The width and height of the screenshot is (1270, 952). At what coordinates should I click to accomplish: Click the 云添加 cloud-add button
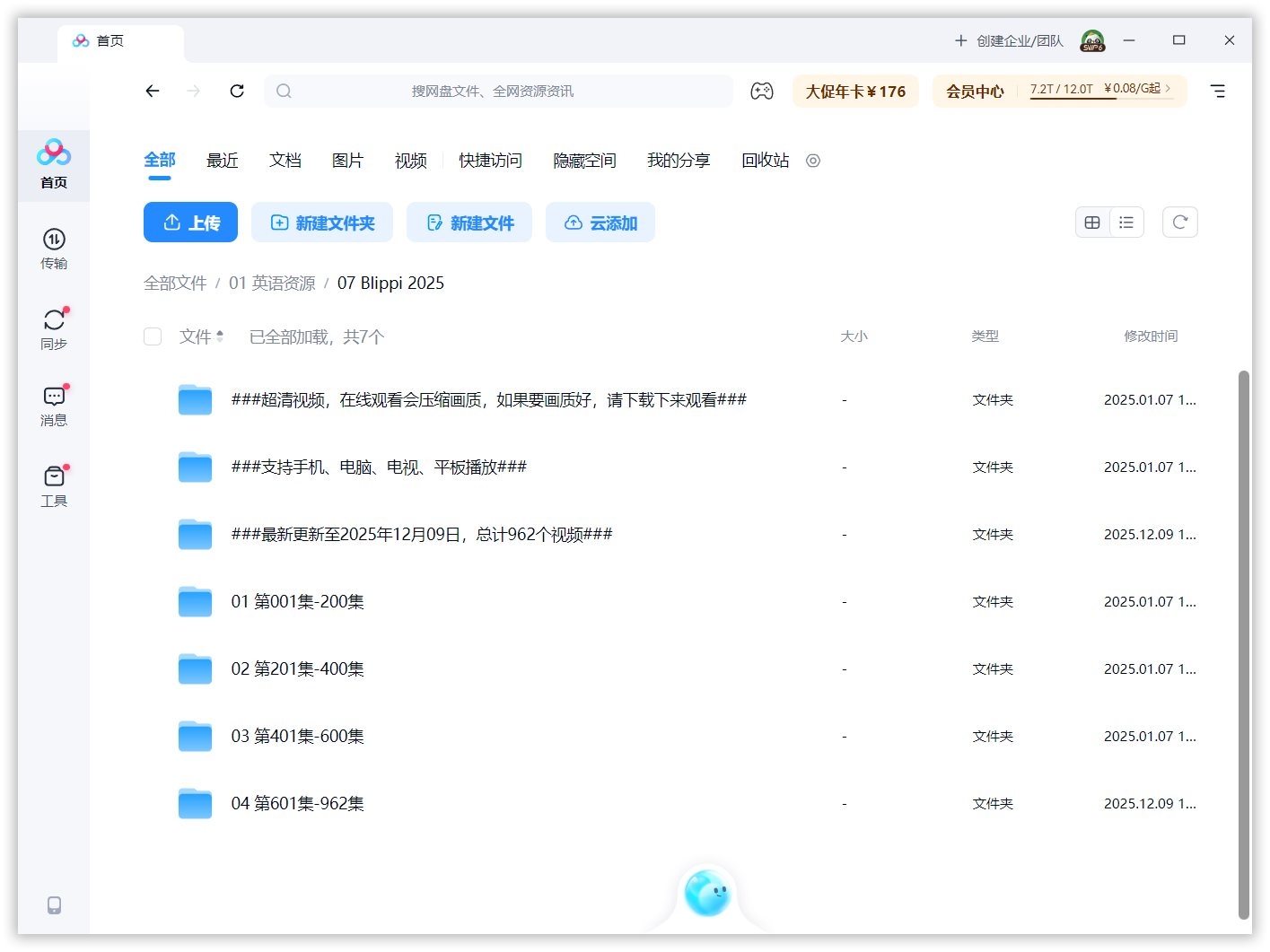coord(600,223)
